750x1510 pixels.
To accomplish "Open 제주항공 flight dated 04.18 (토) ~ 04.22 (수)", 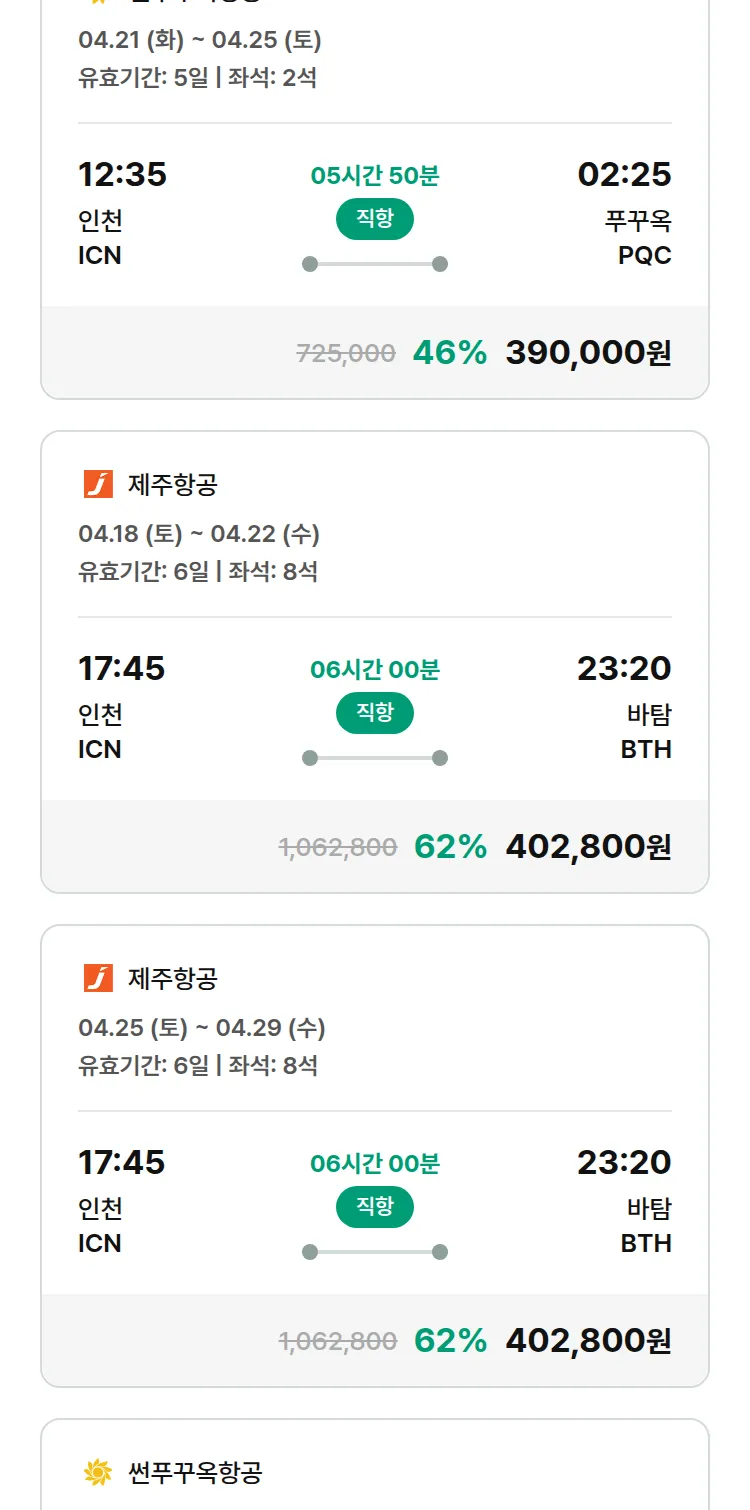I will pos(199,534).
